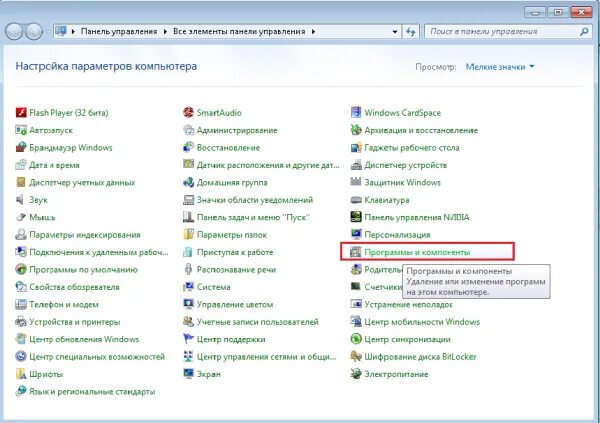Open Центр мобильности Windows link
This screenshot has width=600, height=423.
[422, 322]
